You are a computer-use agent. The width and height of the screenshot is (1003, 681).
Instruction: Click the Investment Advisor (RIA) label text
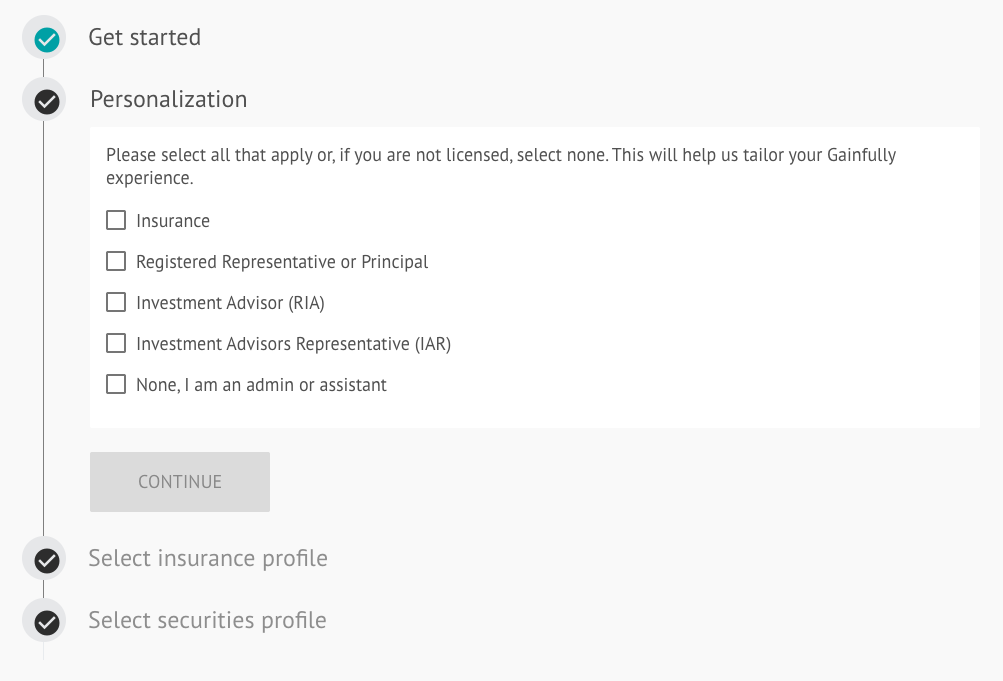pyautogui.click(x=230, y=302)
